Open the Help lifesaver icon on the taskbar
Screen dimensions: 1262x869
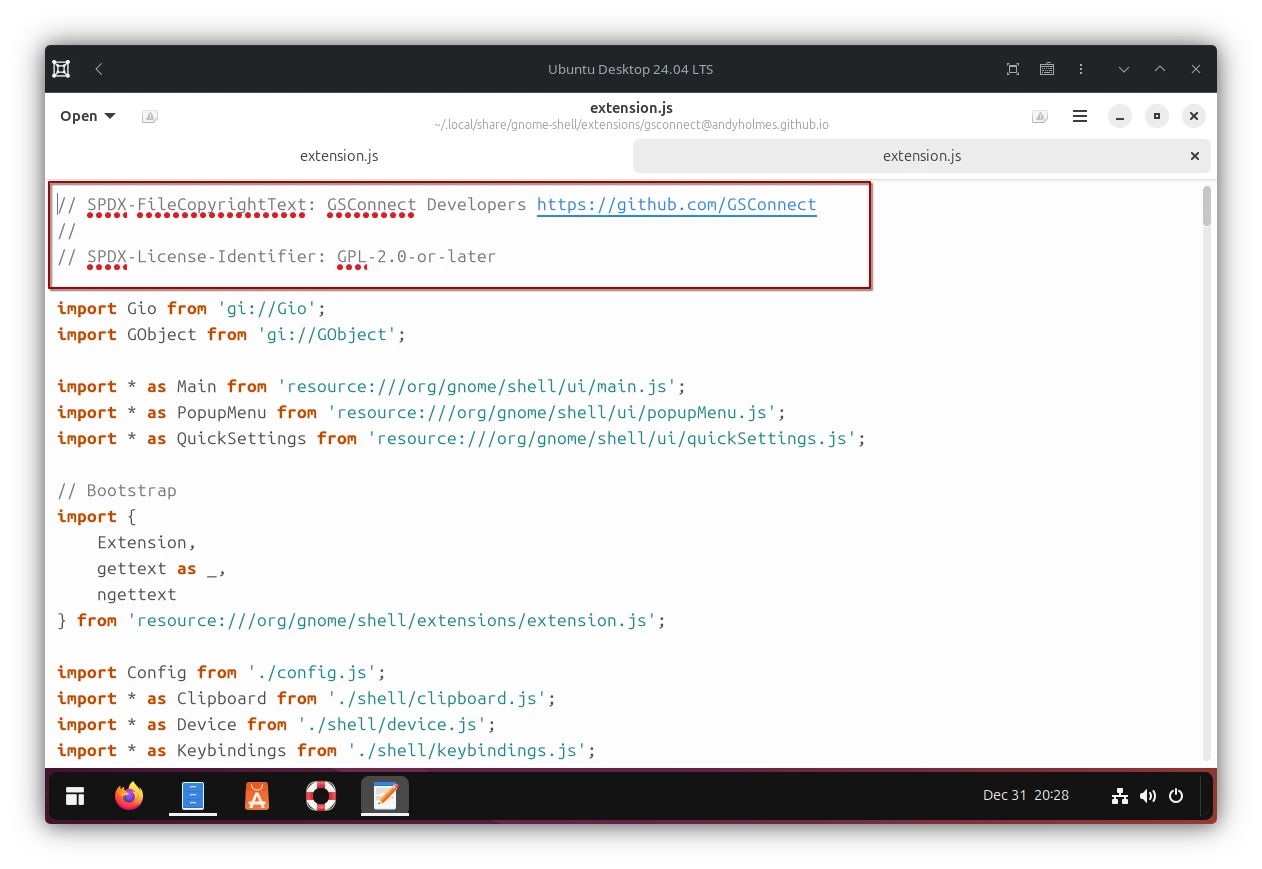[x=320, y=796]
